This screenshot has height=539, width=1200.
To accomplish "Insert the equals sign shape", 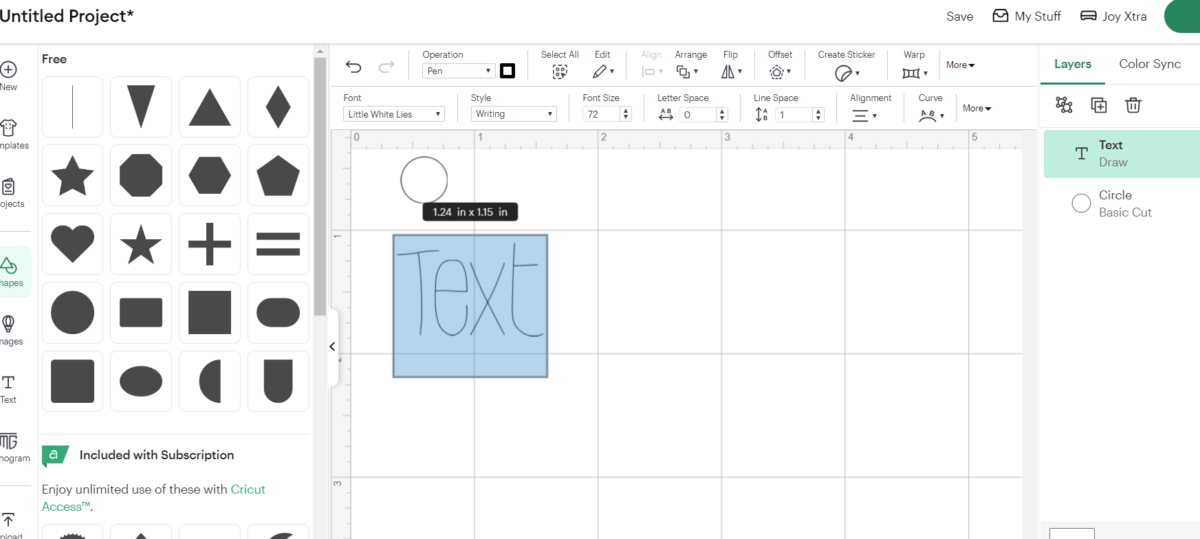I will pos(278,244).
